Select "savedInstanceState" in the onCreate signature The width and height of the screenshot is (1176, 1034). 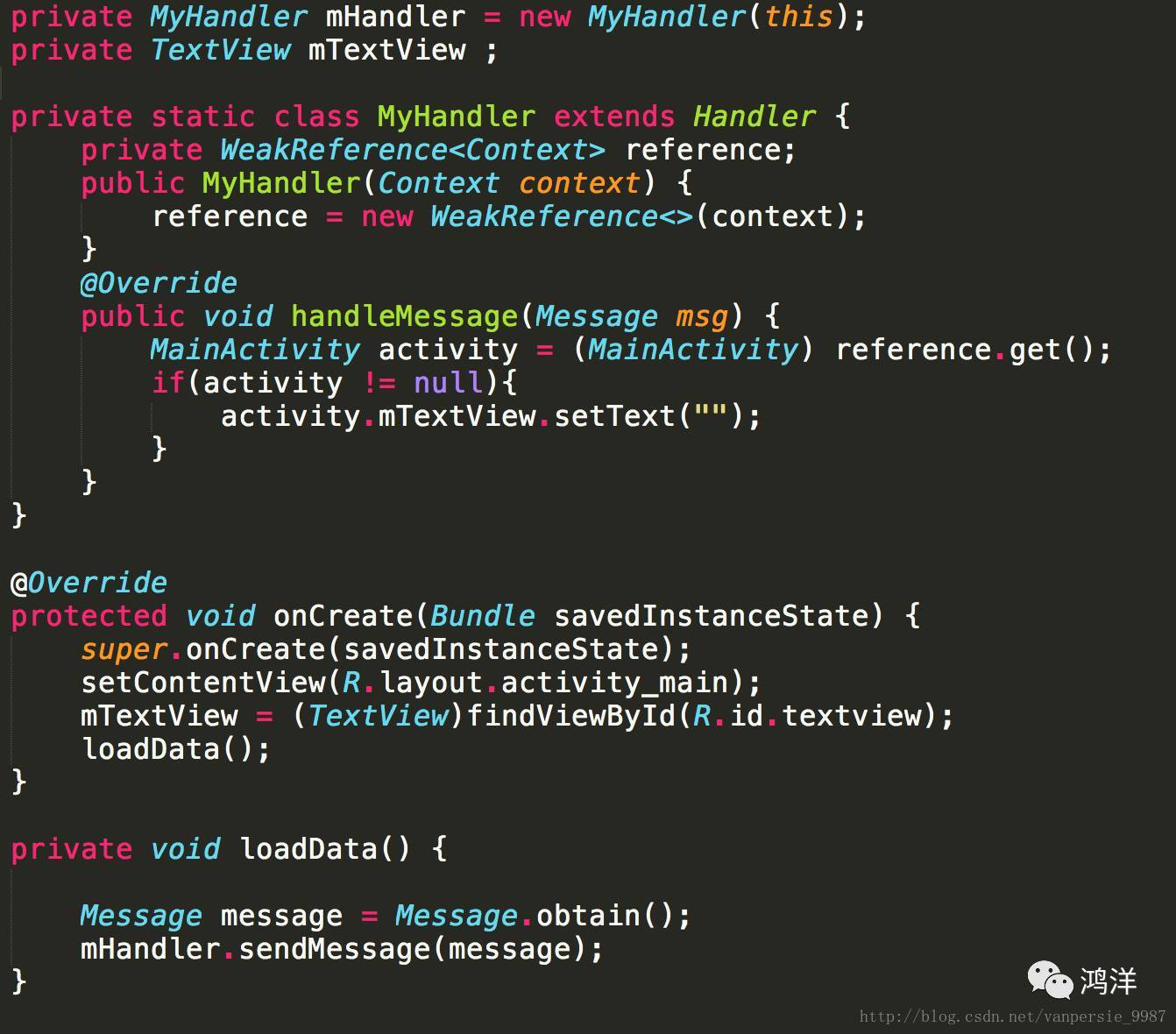711,616
